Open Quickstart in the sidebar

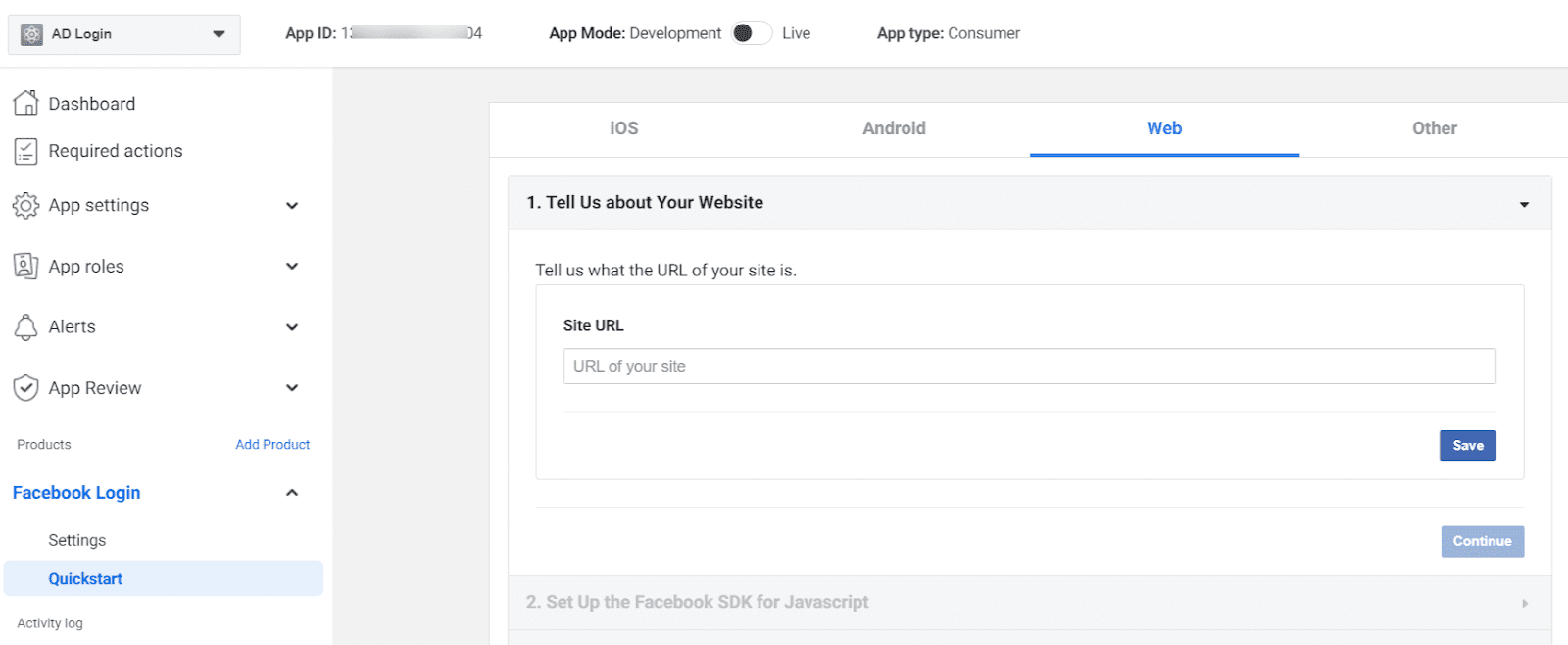point(164,578)
